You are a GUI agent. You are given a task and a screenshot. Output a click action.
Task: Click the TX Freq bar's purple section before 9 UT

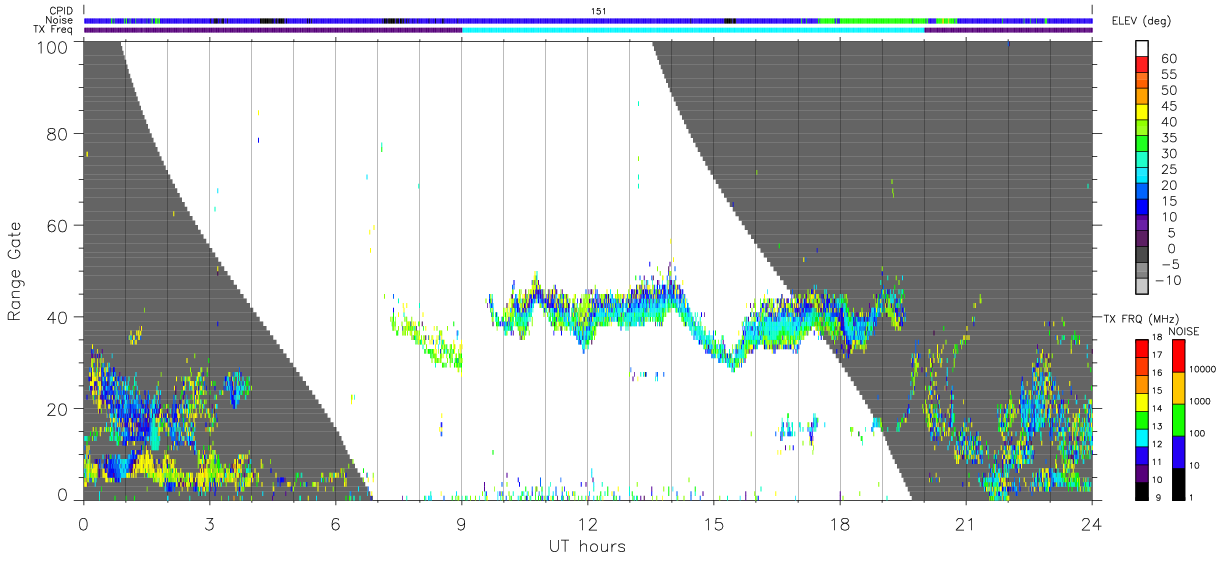[273, 30]
